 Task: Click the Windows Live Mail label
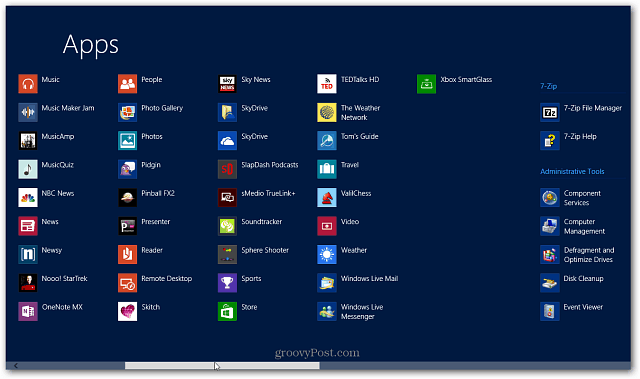[369, 279]
